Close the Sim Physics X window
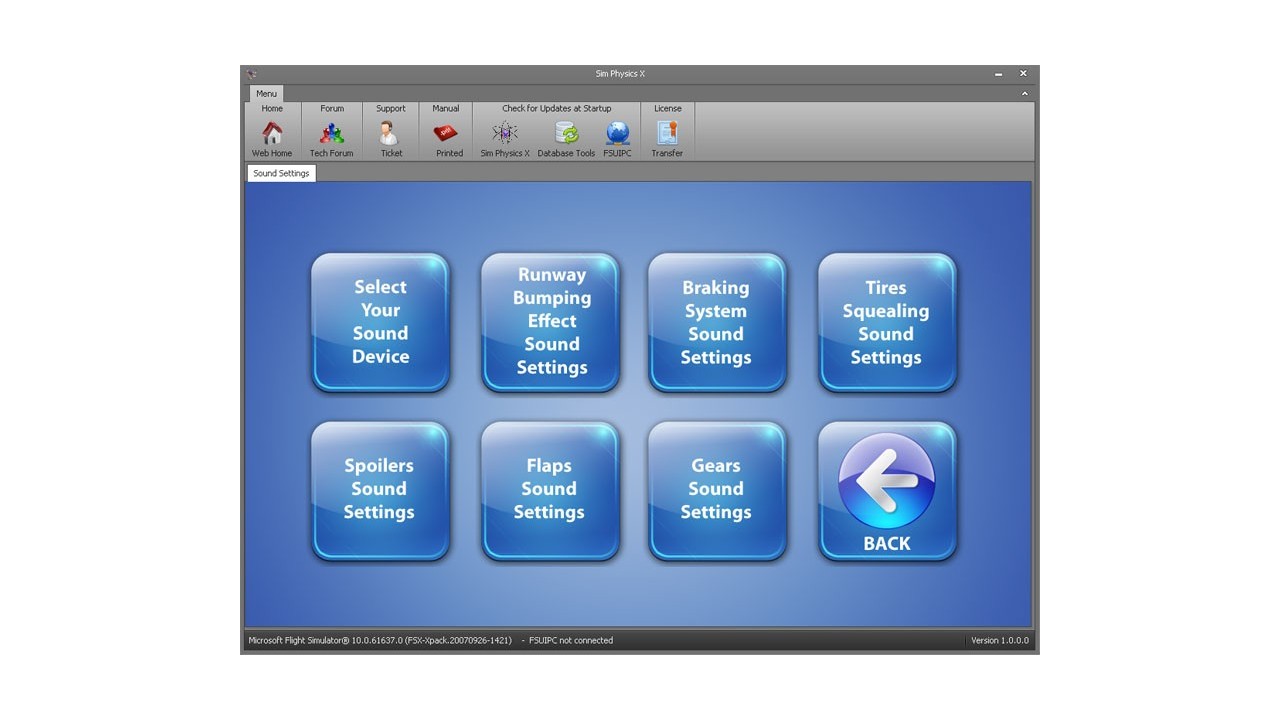 click(x=1023, y=74)
